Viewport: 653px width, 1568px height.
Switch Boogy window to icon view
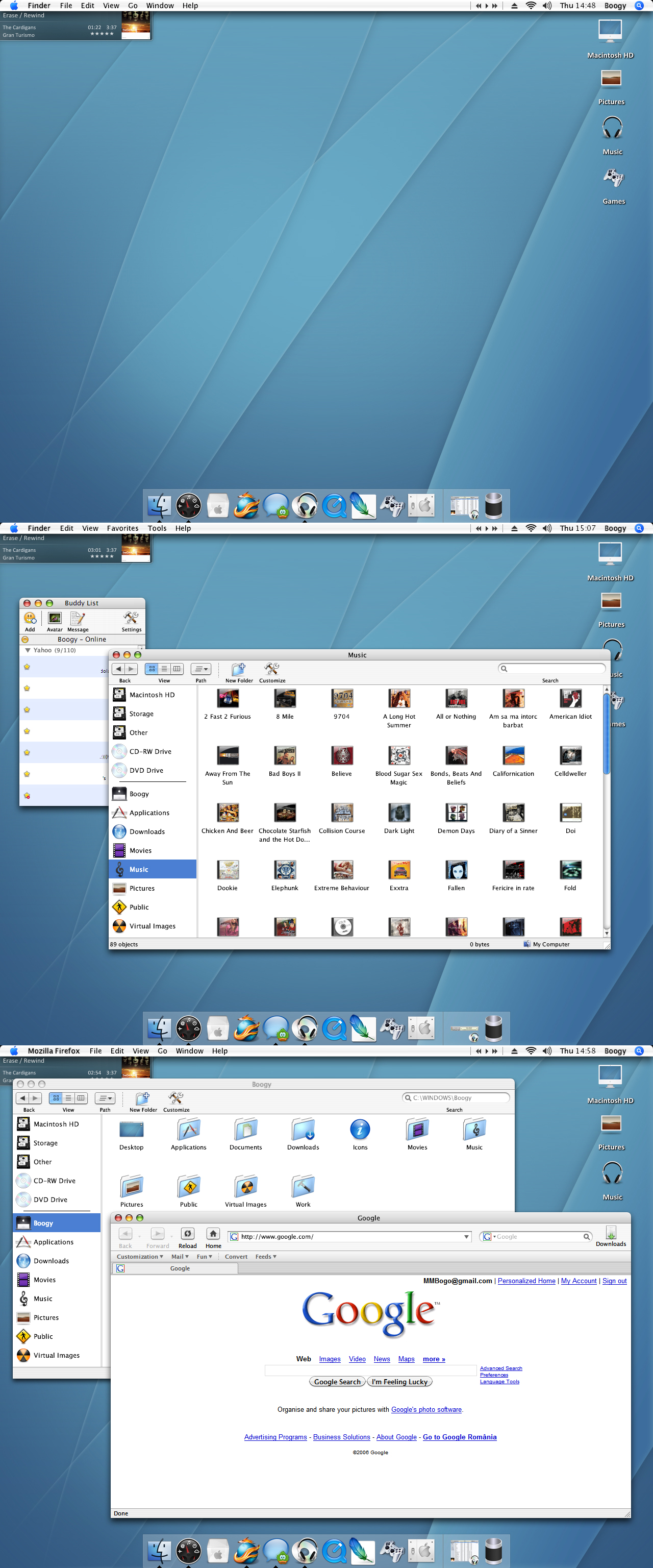point(56,1098)
